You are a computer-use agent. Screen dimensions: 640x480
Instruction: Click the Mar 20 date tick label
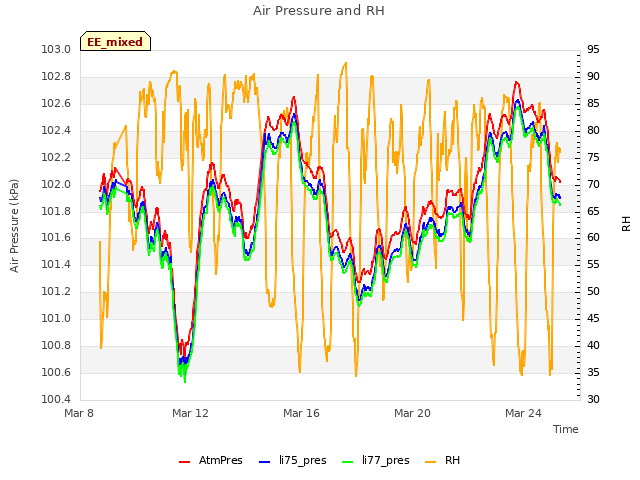coord(412,413)
